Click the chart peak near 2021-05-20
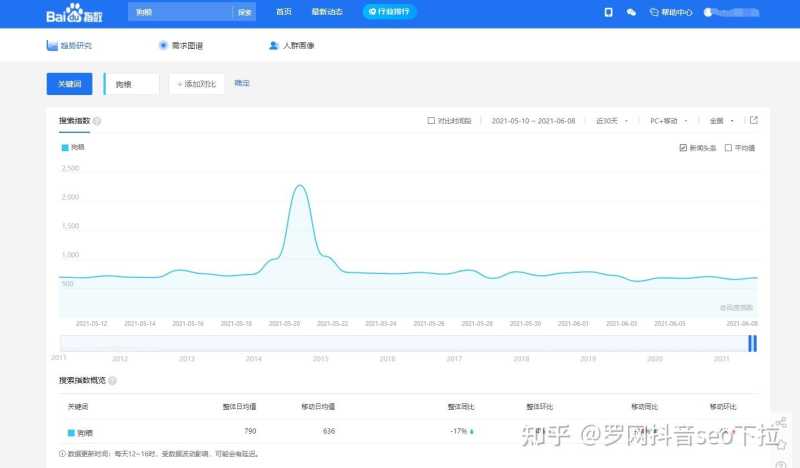Screen dimensions: 800x468 coord(300,186)
